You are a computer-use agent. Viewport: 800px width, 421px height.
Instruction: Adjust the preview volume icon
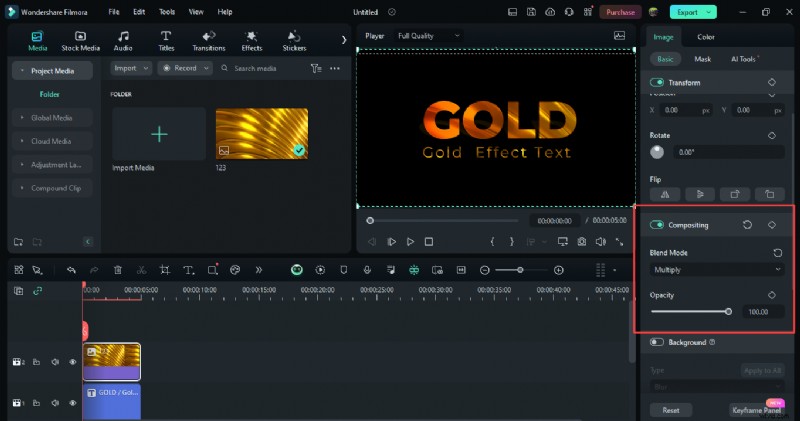point(601,242)
